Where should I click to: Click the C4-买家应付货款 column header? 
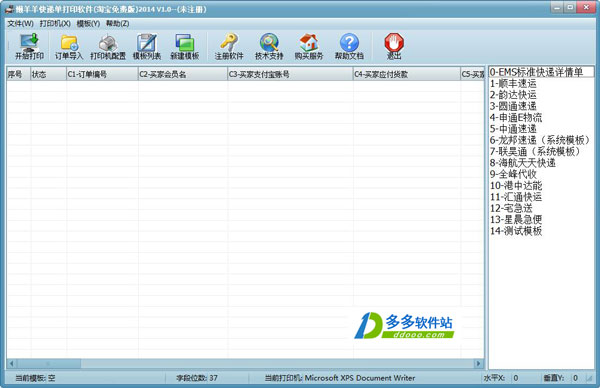[406, 74]
